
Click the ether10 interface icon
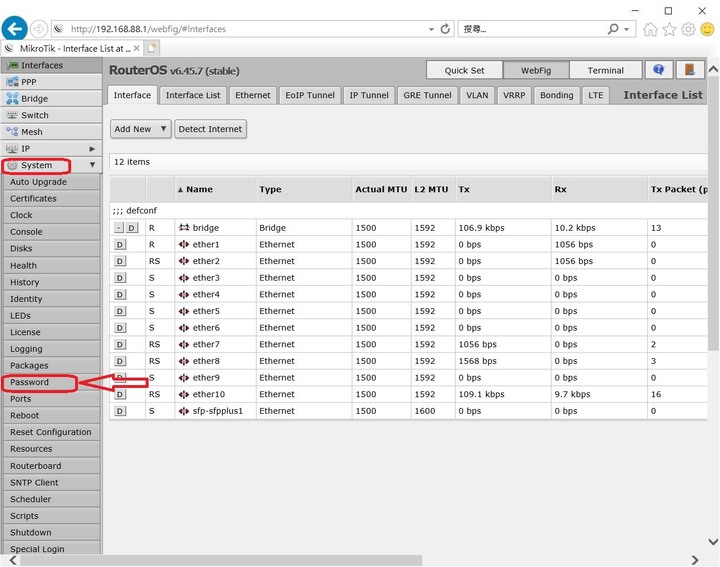(x=184, y=394)
